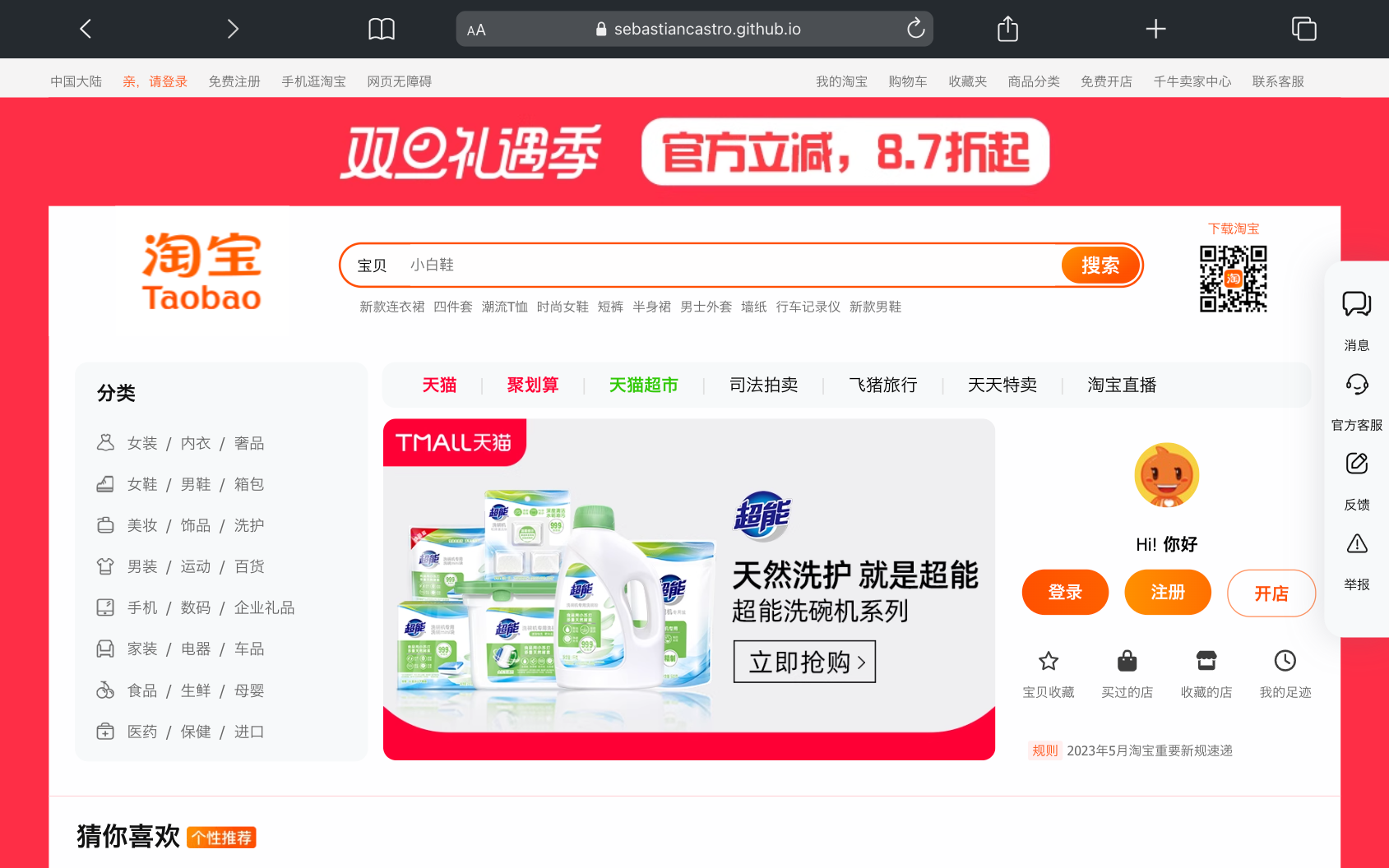1389x868 pixels.
Task: Click the sebastiancastro.github.io address bar
Action: [694, 29]
